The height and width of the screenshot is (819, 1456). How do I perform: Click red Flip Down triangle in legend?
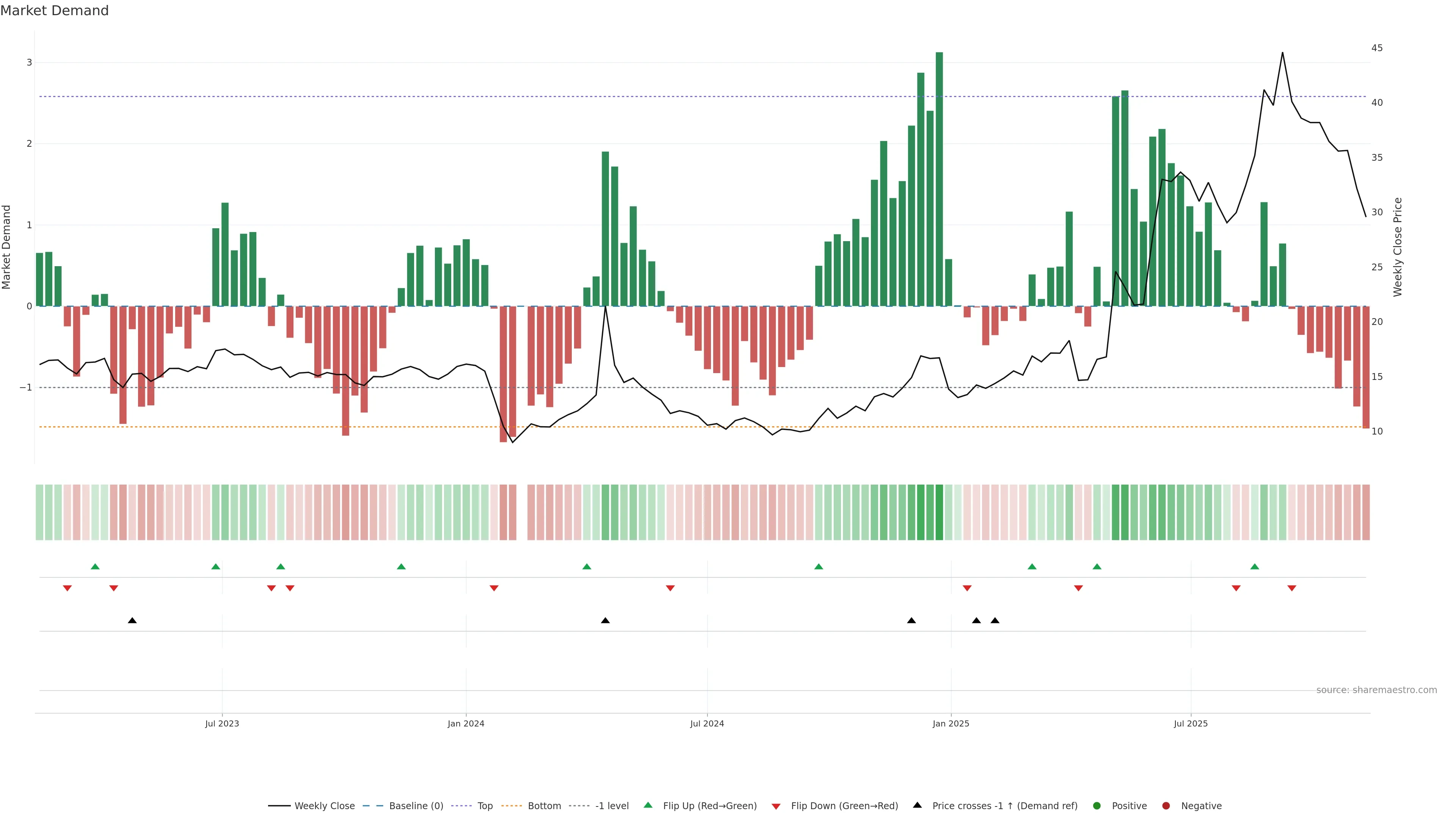(776, 806)
